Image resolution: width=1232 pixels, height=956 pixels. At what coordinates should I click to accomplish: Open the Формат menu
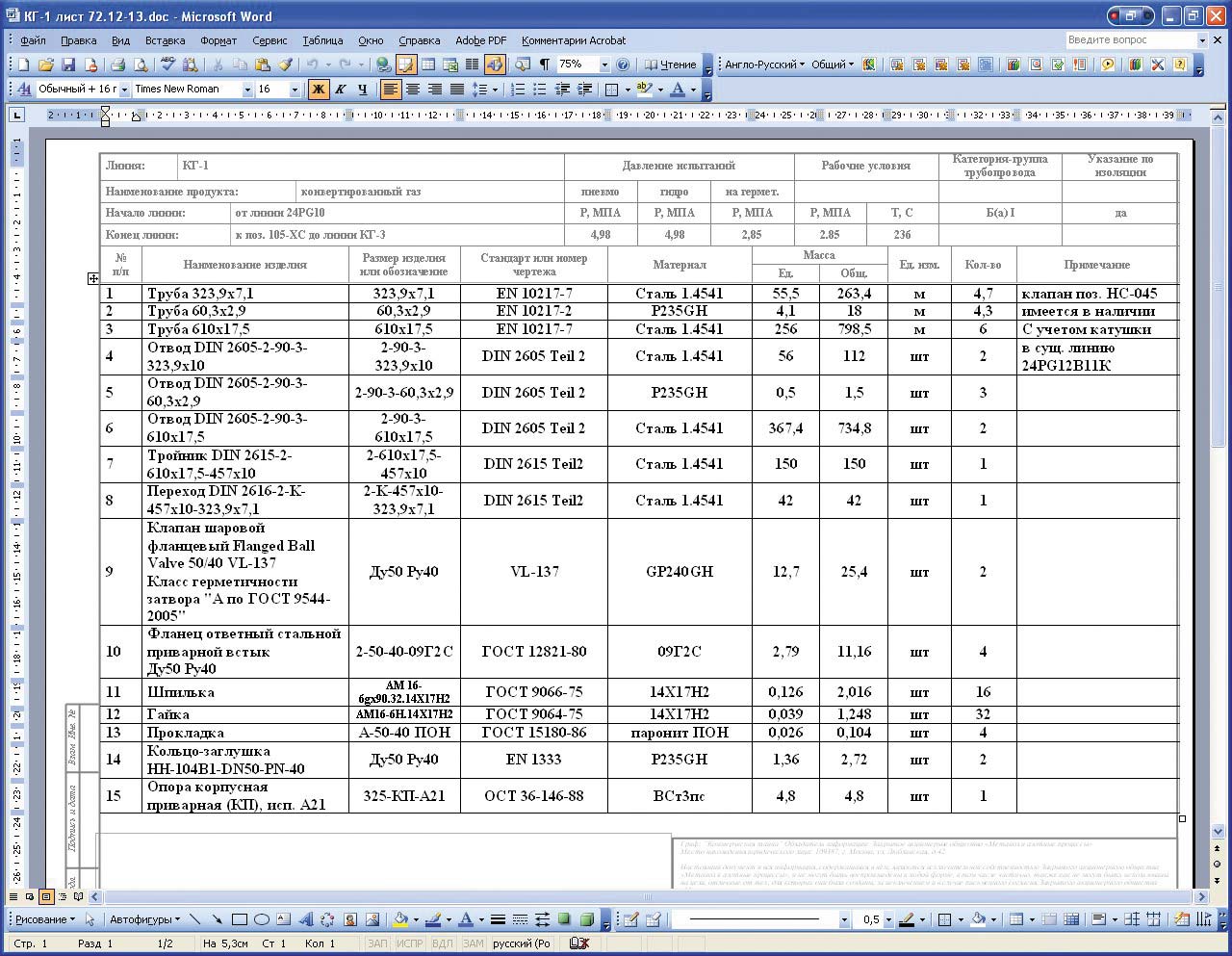[x=218, y=40]
